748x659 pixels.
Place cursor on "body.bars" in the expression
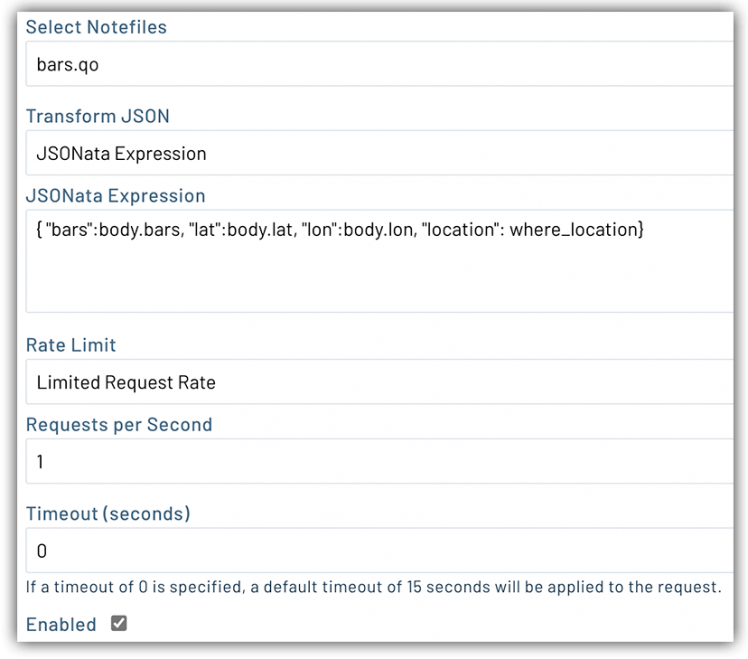(x=129, y=231)
